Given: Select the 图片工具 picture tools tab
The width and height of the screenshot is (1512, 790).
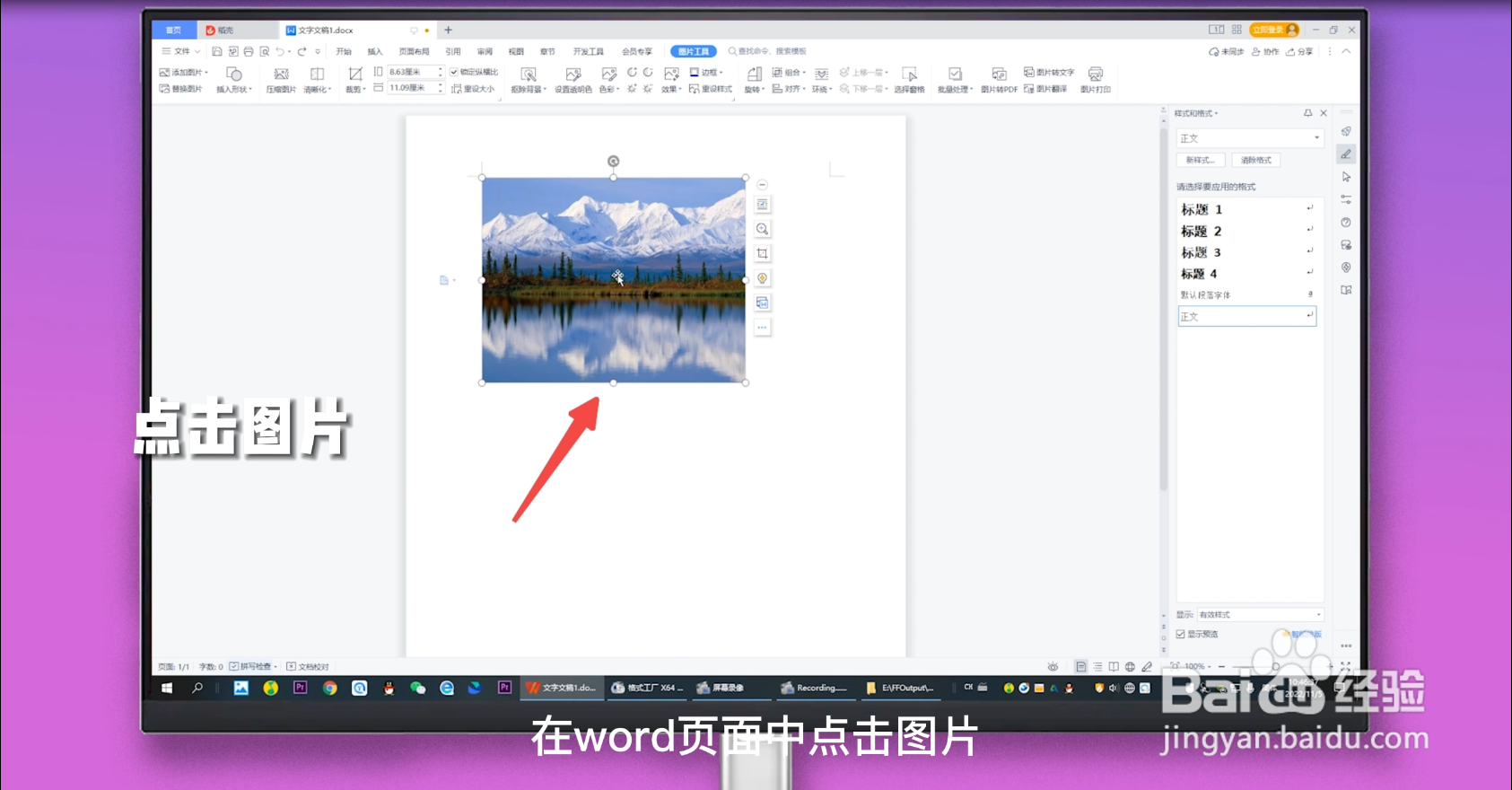Looking at the screenshot, I should [x=694, y=51].
